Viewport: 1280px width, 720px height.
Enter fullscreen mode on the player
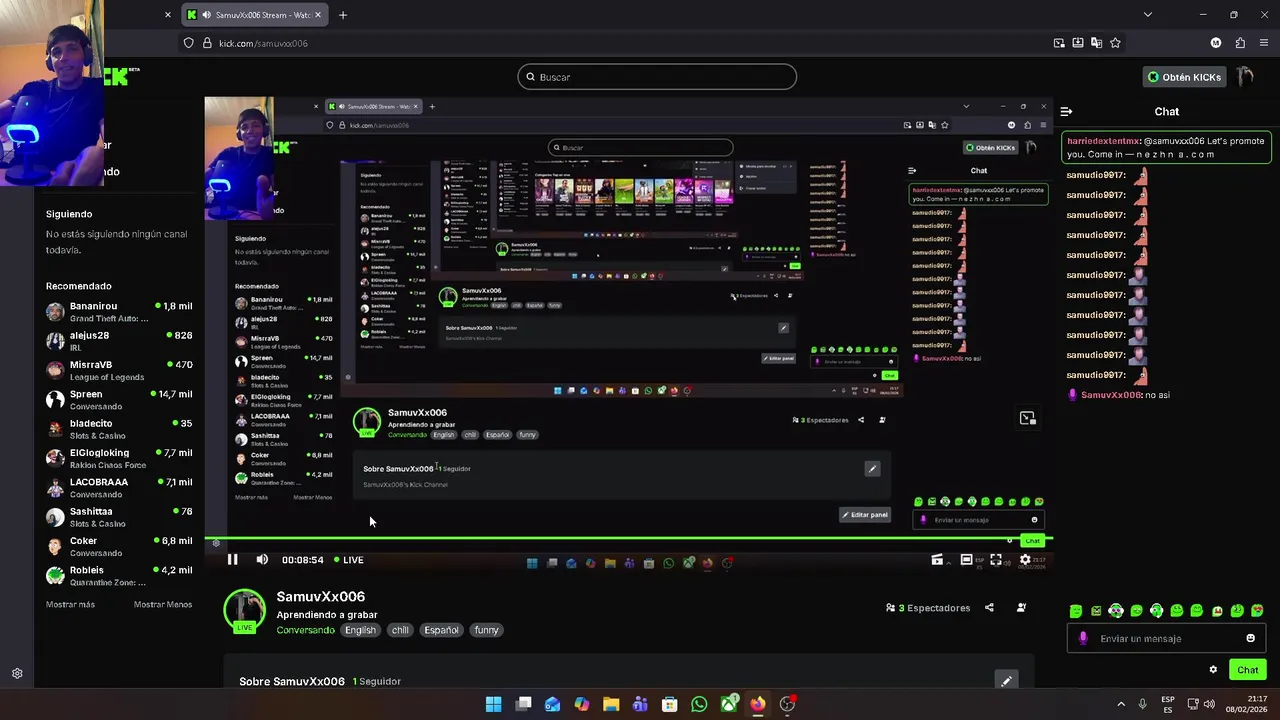[x=996, y=560]
